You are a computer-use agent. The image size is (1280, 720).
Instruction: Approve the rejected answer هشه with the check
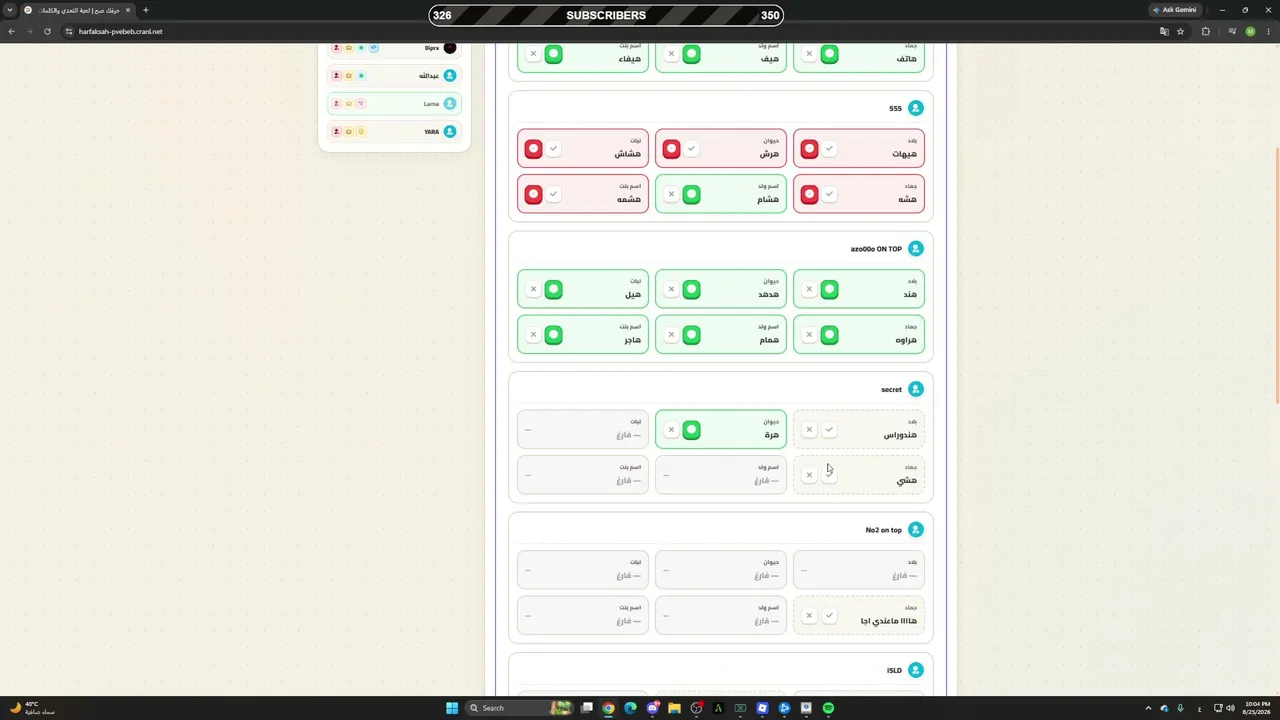829,194
